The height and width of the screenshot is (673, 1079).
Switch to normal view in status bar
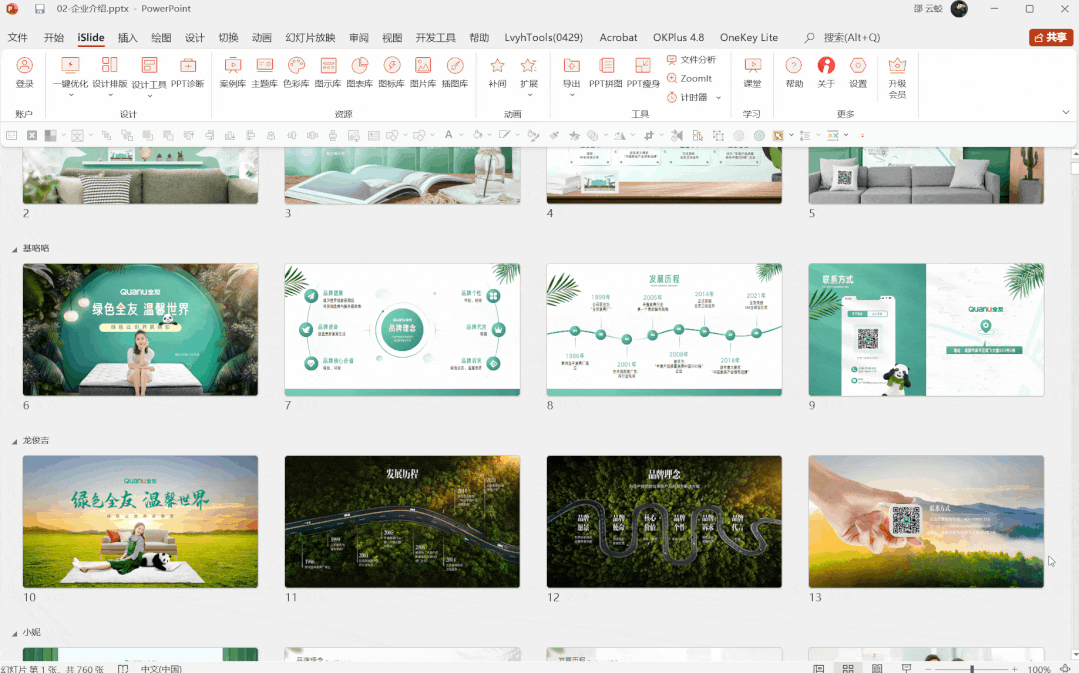point(819,668)
